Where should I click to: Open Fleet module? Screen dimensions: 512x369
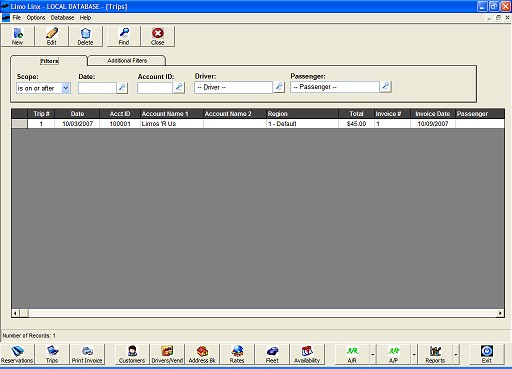[272, 354]
